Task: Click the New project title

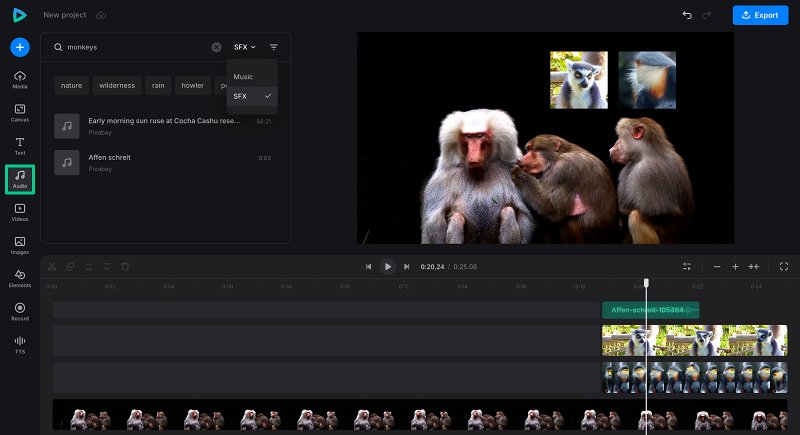Action: coord(65,15)
